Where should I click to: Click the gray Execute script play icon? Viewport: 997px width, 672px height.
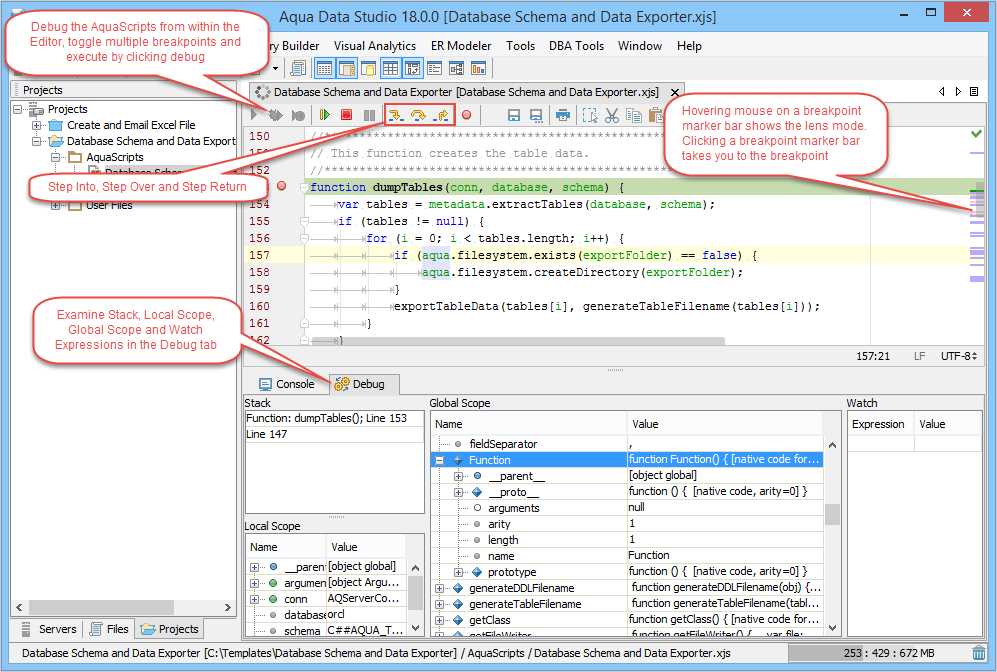point(254,115)
